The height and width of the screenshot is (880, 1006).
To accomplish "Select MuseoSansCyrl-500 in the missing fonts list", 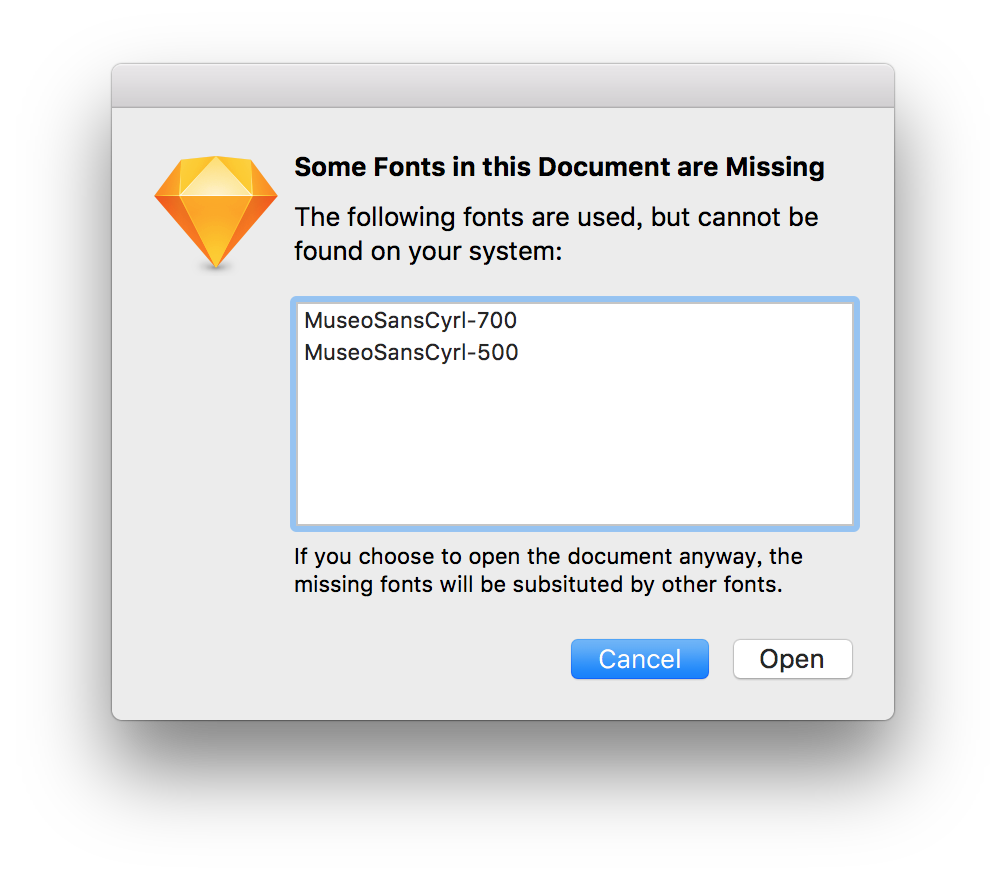I will (x=410, y=352).
